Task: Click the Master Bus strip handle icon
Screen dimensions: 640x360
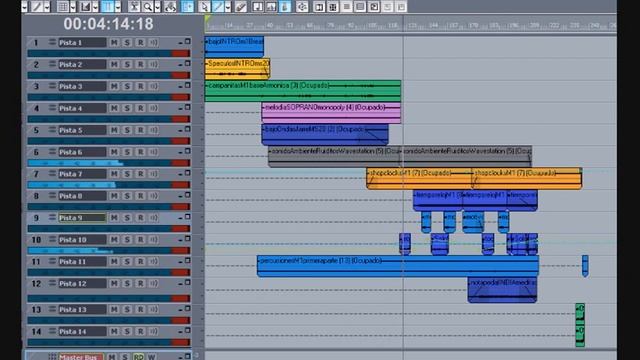Action: pyautogui.click(x=52, y=357)
